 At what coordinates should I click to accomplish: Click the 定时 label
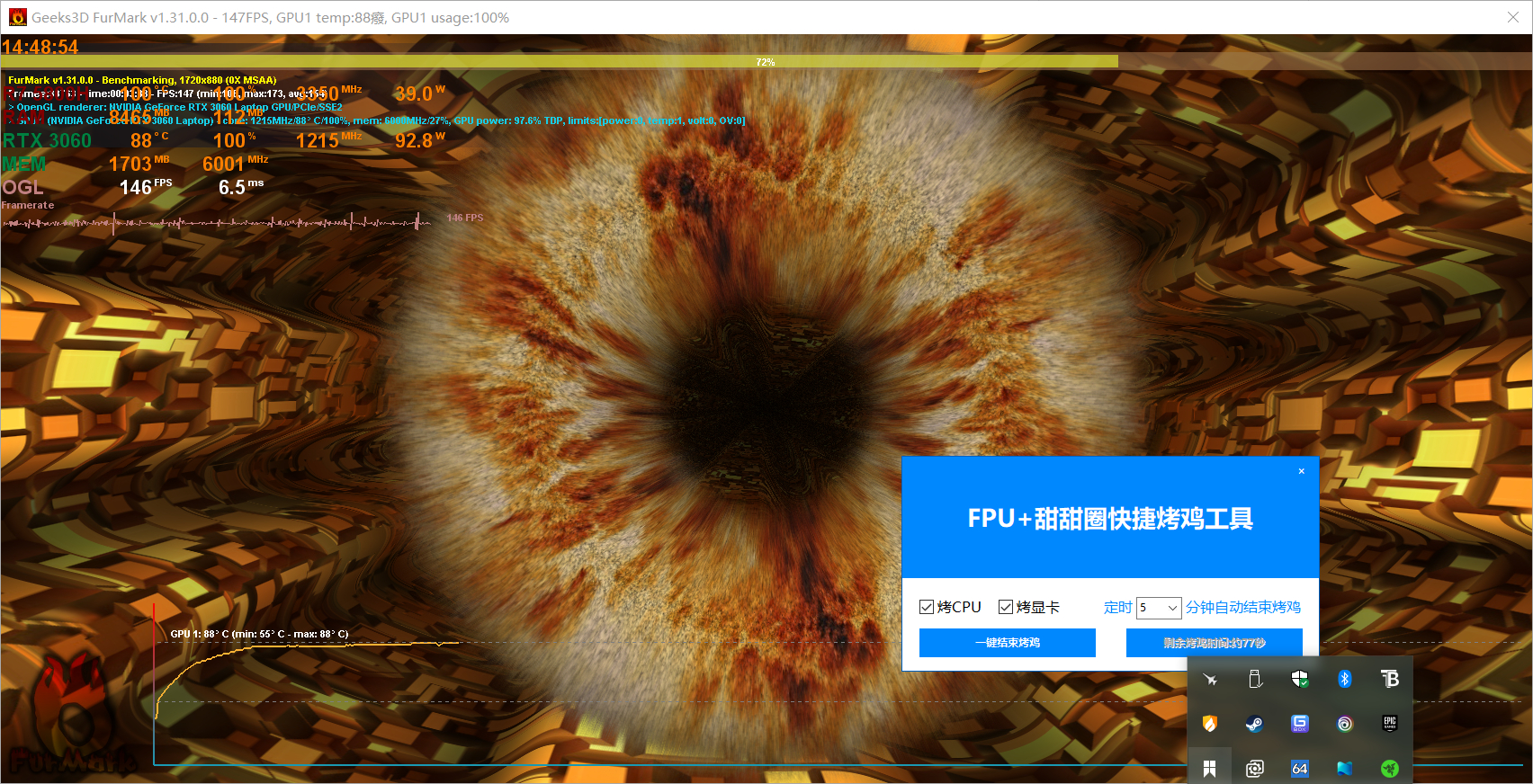pyautogui.click(x=1118, y=608)
